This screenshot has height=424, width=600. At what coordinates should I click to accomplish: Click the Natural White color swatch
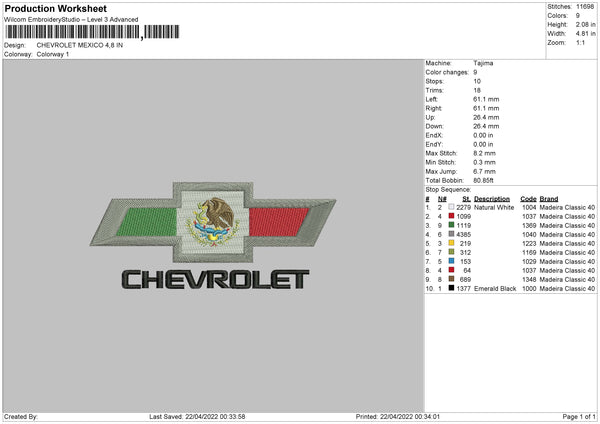(452, 207)
